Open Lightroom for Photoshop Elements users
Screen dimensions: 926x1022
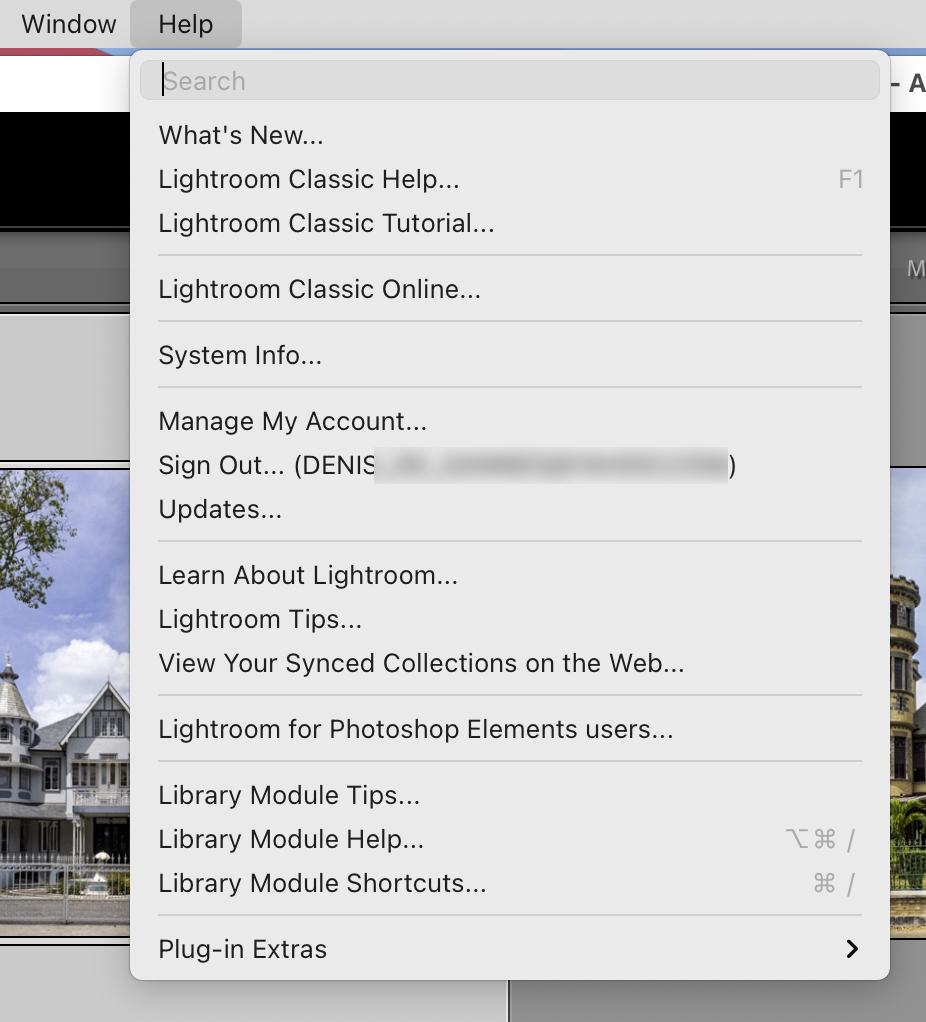point(412,729)
